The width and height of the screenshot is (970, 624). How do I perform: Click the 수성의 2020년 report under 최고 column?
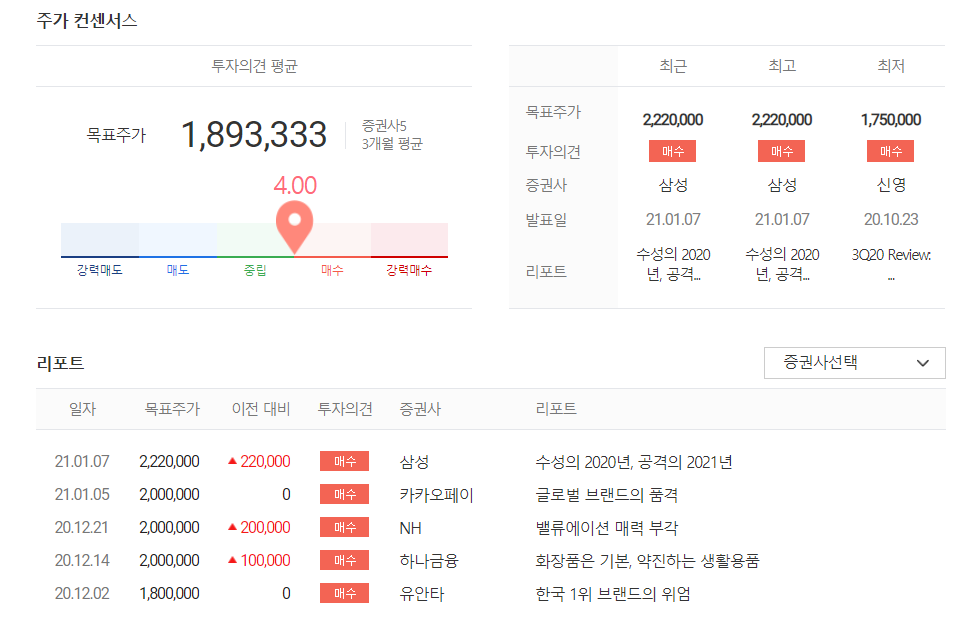782,264
